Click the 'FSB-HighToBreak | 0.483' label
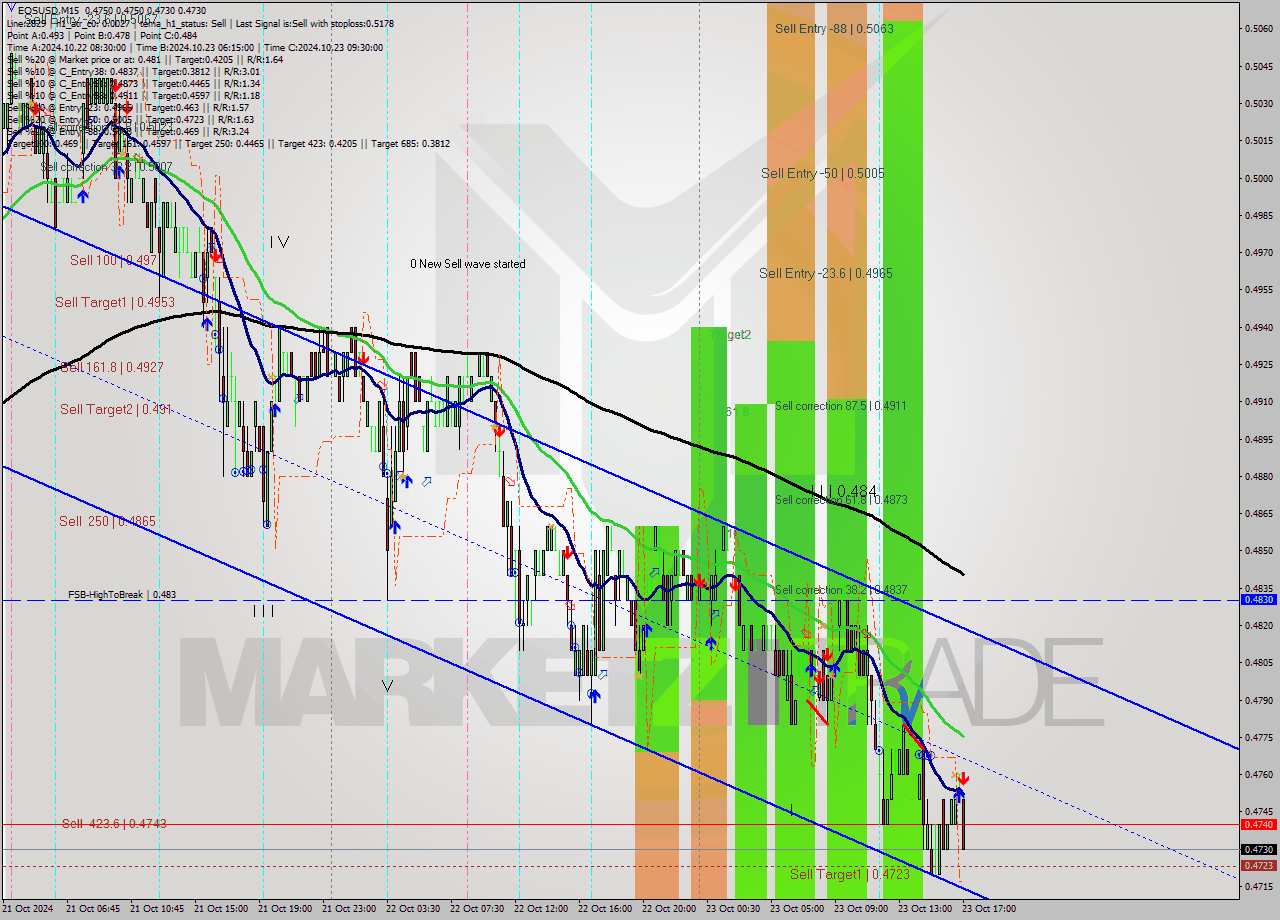Image resolution: width=1280 pixels, height=920 pixels. pos(122,594)
